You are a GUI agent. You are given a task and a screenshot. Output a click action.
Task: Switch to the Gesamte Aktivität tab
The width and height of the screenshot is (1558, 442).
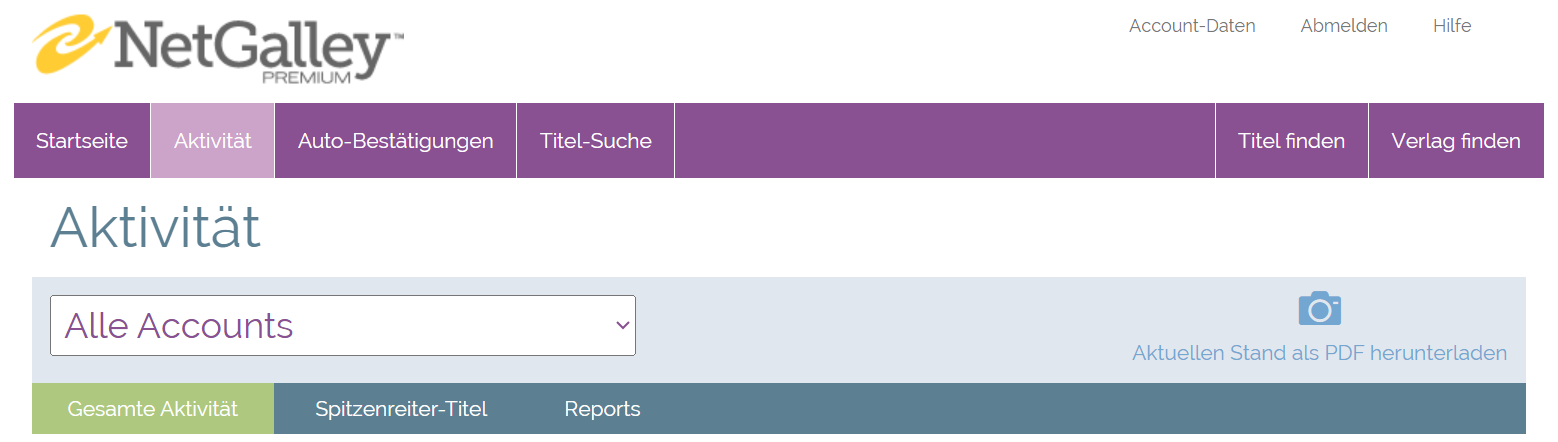152,409
